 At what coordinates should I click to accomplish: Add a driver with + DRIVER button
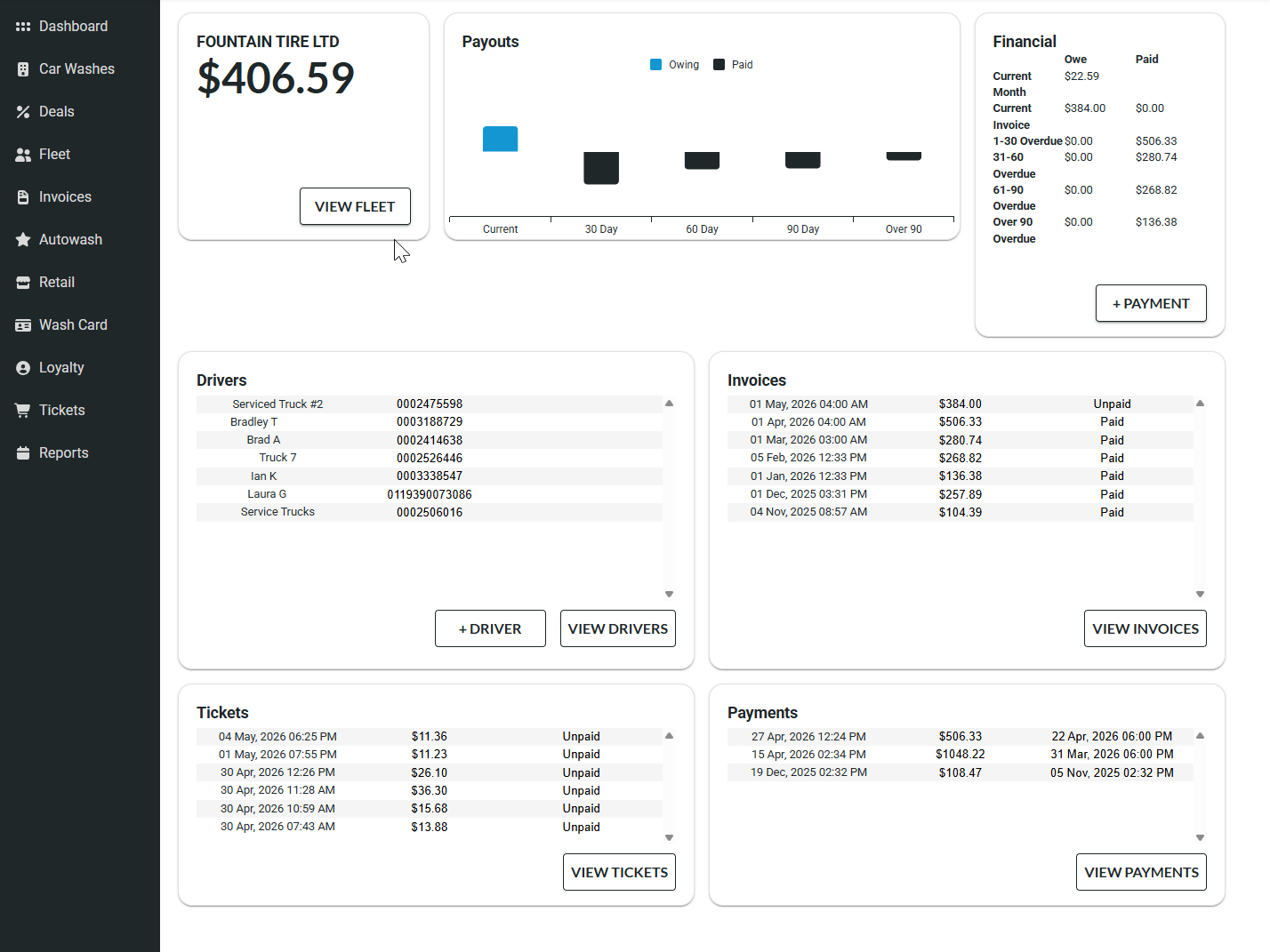point(490,628)
